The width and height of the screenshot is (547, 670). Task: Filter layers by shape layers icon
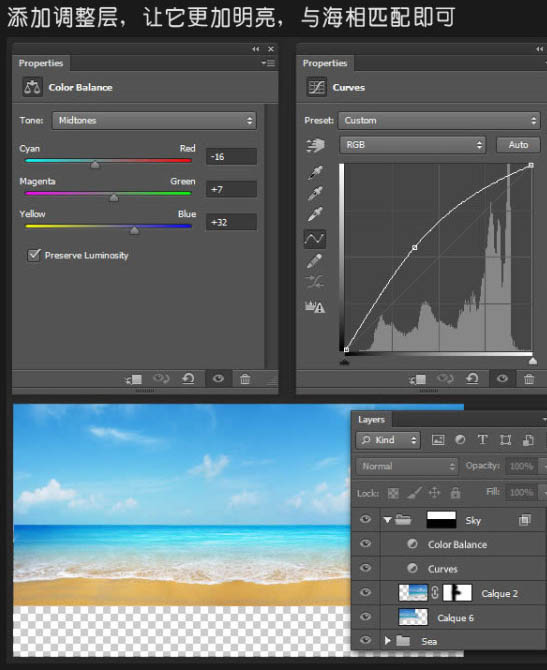click(506, 440)
